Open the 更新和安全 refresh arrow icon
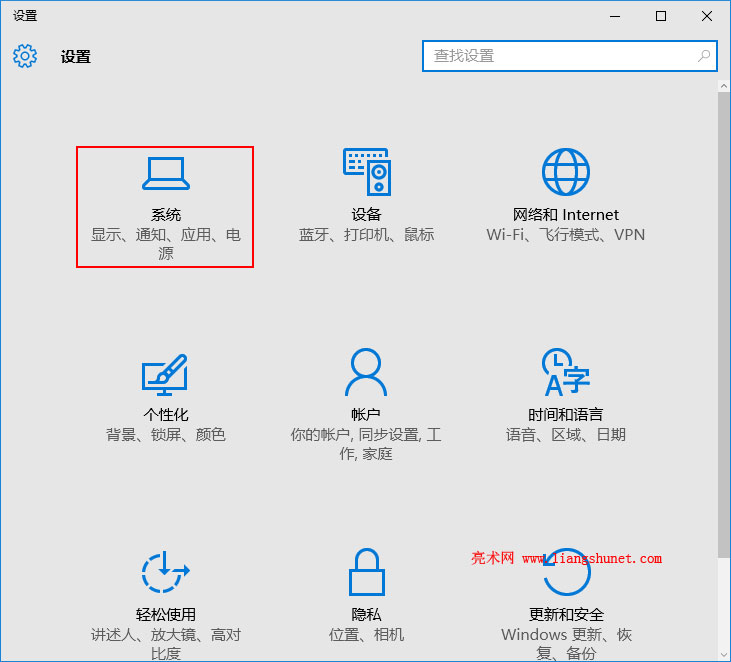This screenshot has width=731, height=662. click(566, 572)
